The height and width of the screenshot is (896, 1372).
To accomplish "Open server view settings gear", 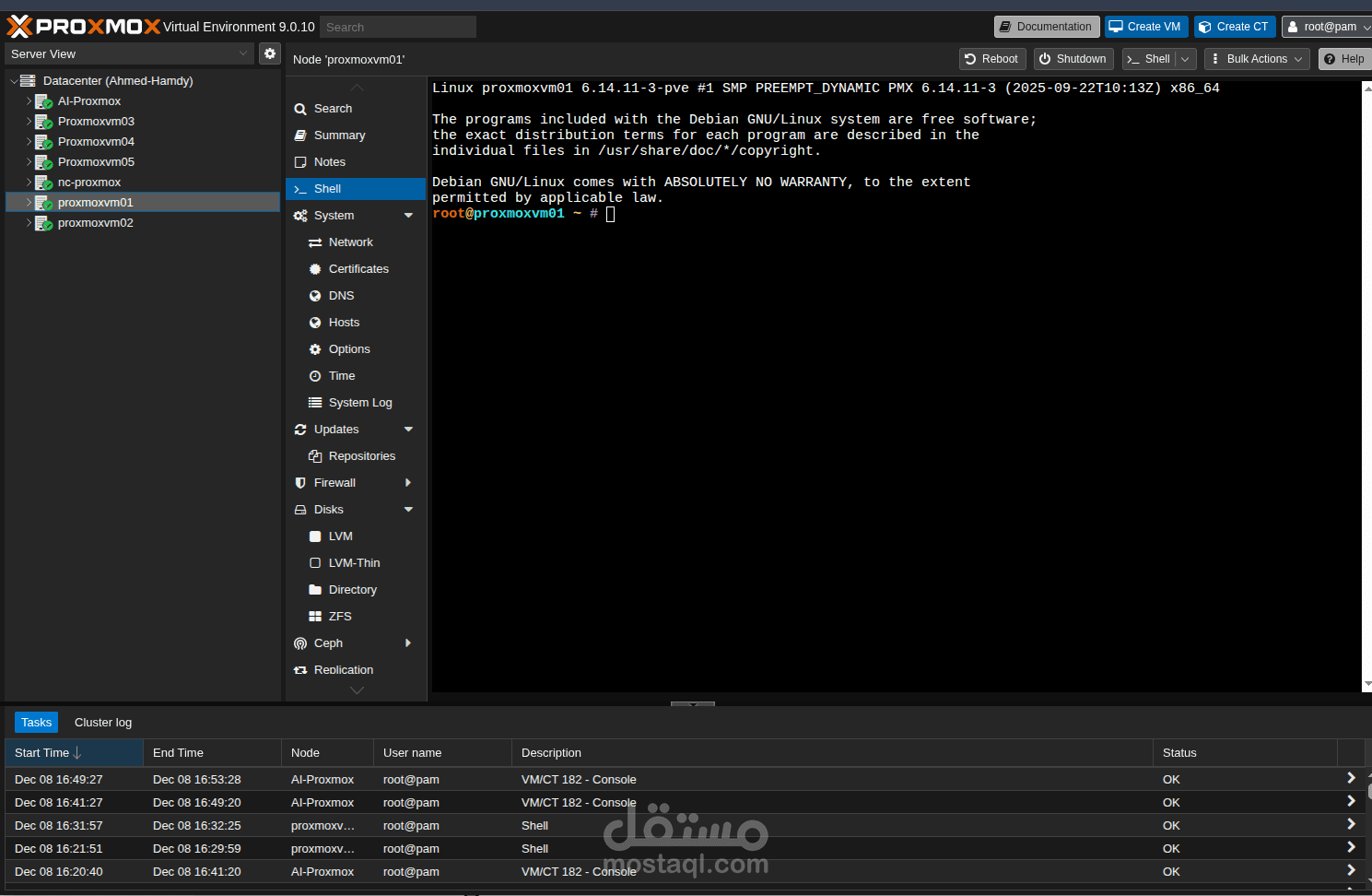I will (x=269, y=53).
